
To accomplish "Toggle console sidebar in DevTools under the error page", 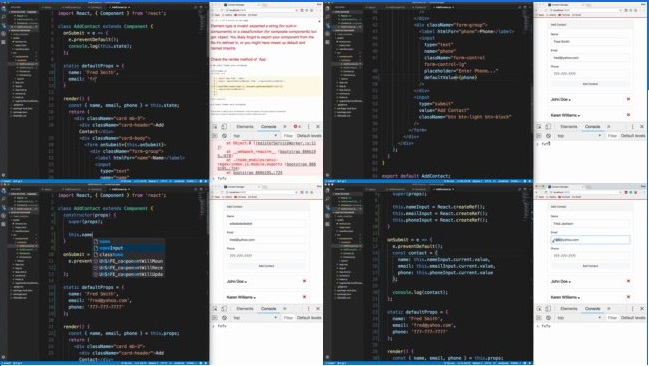I will 215,136.
